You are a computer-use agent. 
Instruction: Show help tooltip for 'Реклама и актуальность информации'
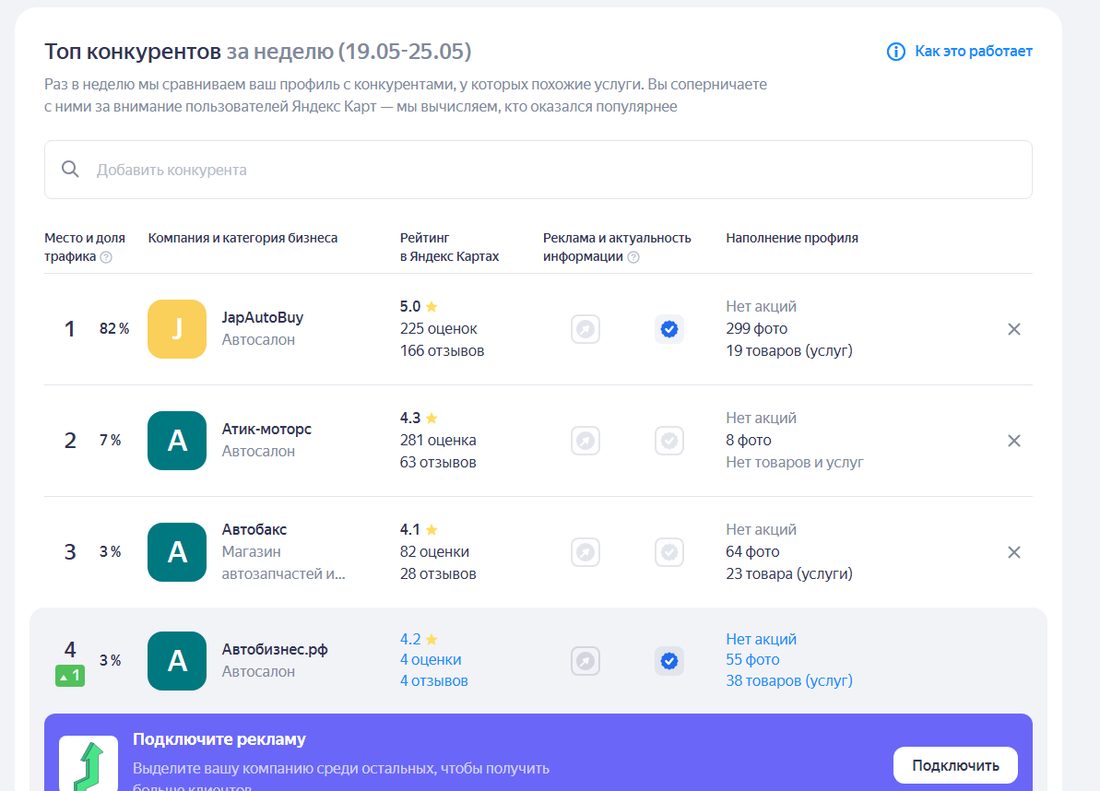click(633, 257)
